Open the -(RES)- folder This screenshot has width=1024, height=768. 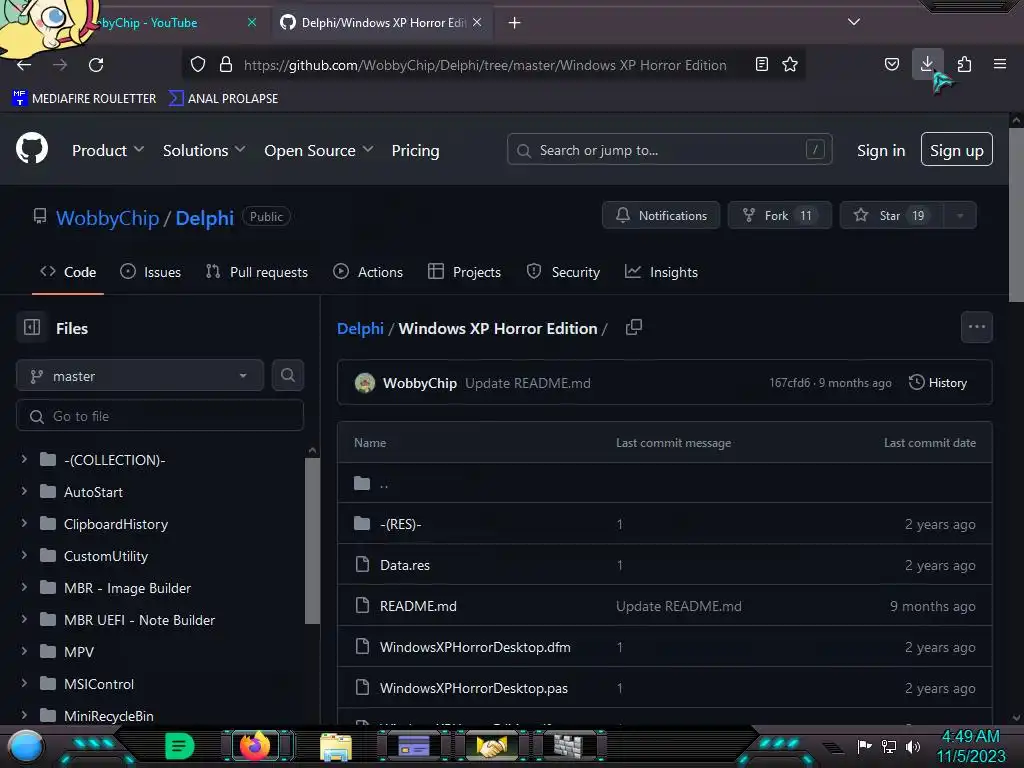pos(400,524)
